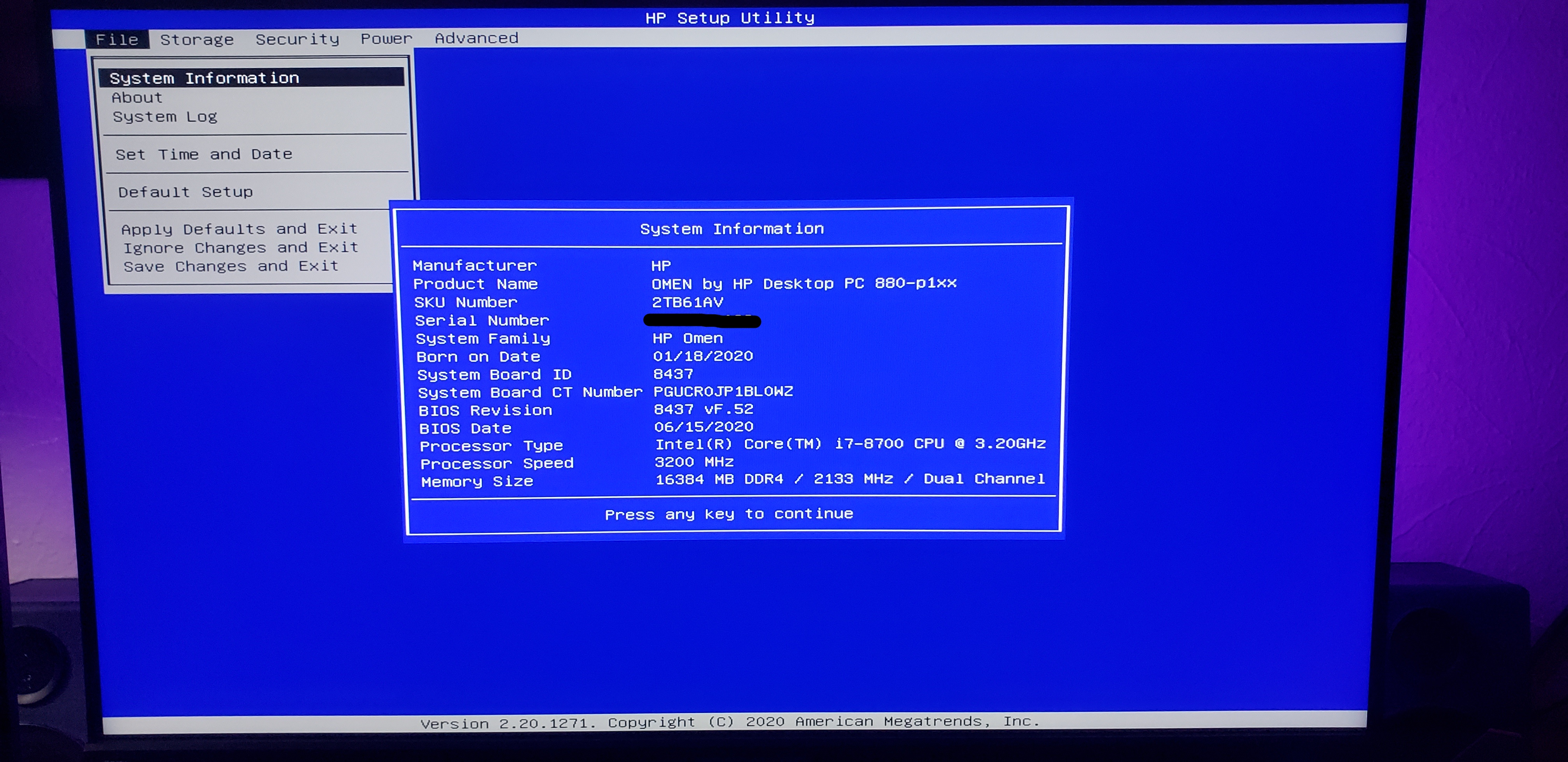Choose Save Changes and Exit
This screenshot has height=762, width=1568.
tap(231, 266)
